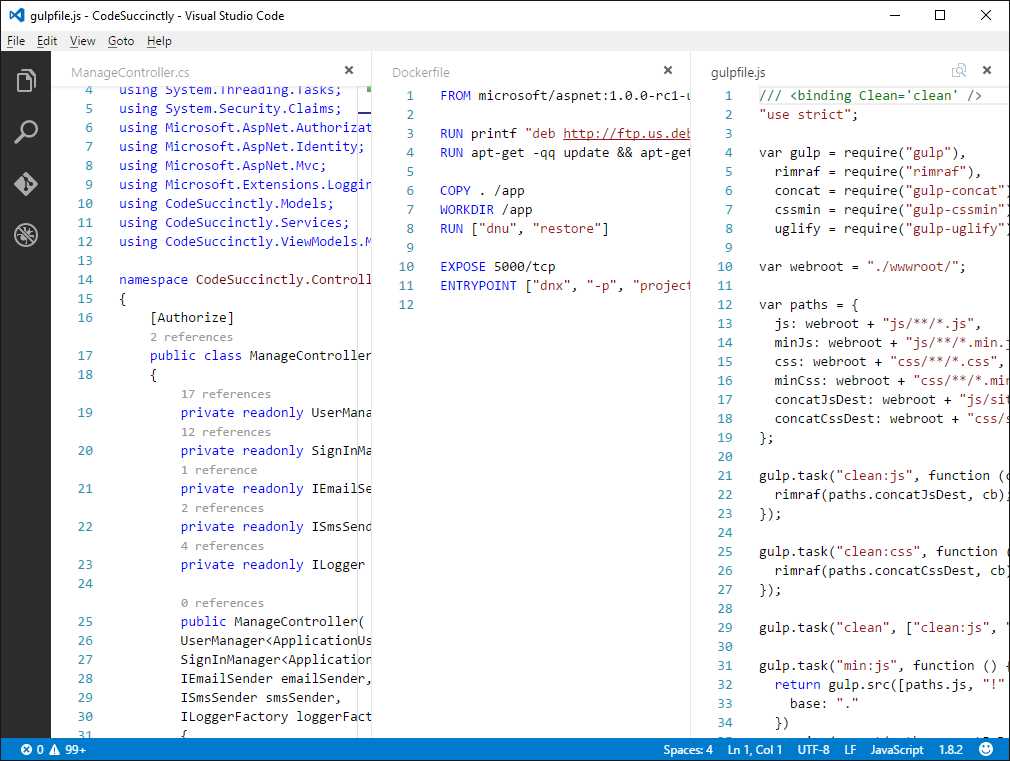Screen dimensions: 1010x761
Task: Split the gulpfile.js editor using its icon
Action: [959, 71]
